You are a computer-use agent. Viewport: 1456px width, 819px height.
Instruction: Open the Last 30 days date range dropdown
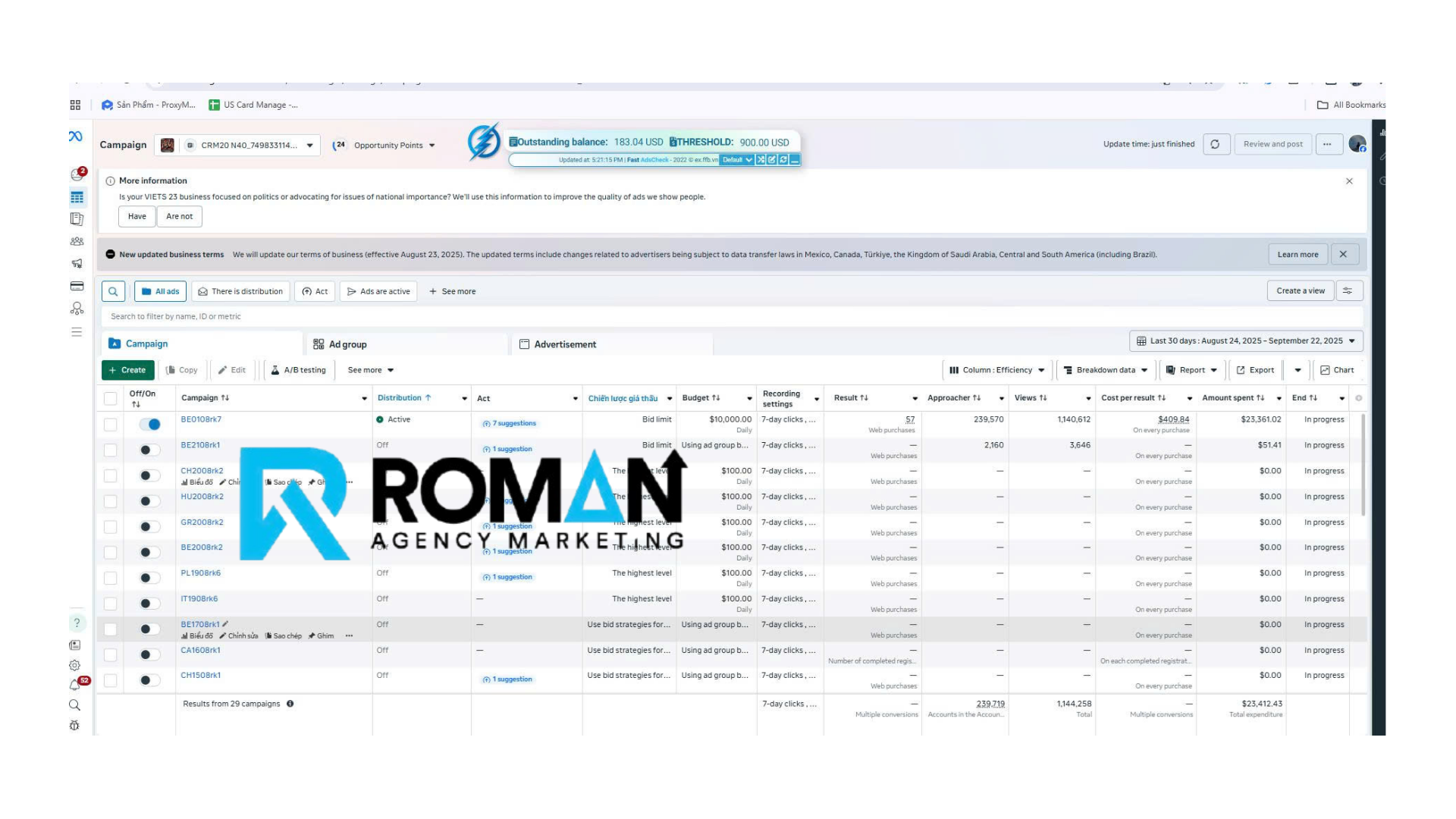pos(1246,341)
